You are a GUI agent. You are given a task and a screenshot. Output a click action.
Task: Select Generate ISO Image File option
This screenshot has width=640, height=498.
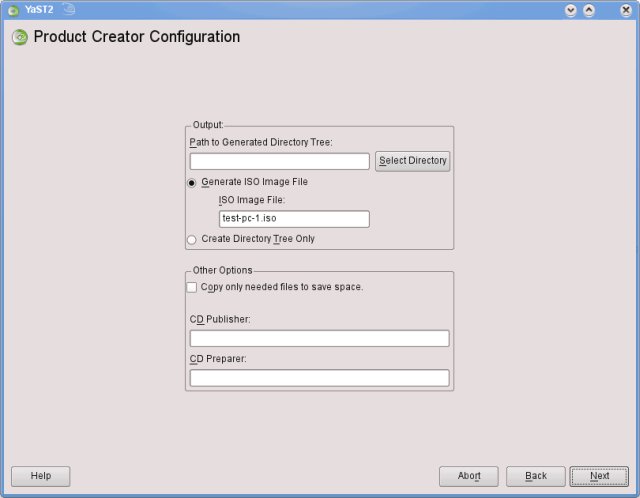[x=192, y=182]
